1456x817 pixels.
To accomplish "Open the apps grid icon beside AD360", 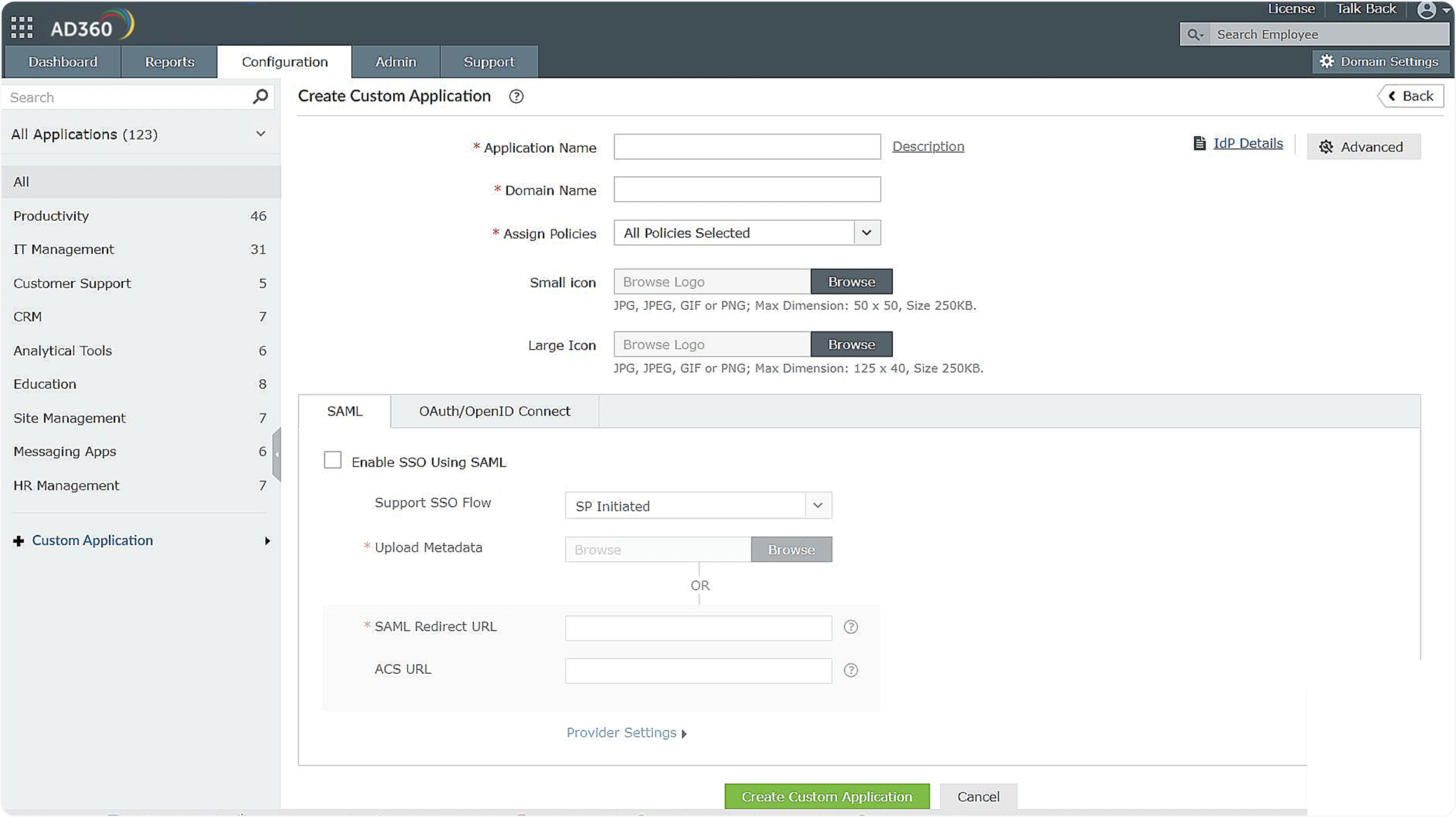I will click(22, 27).
